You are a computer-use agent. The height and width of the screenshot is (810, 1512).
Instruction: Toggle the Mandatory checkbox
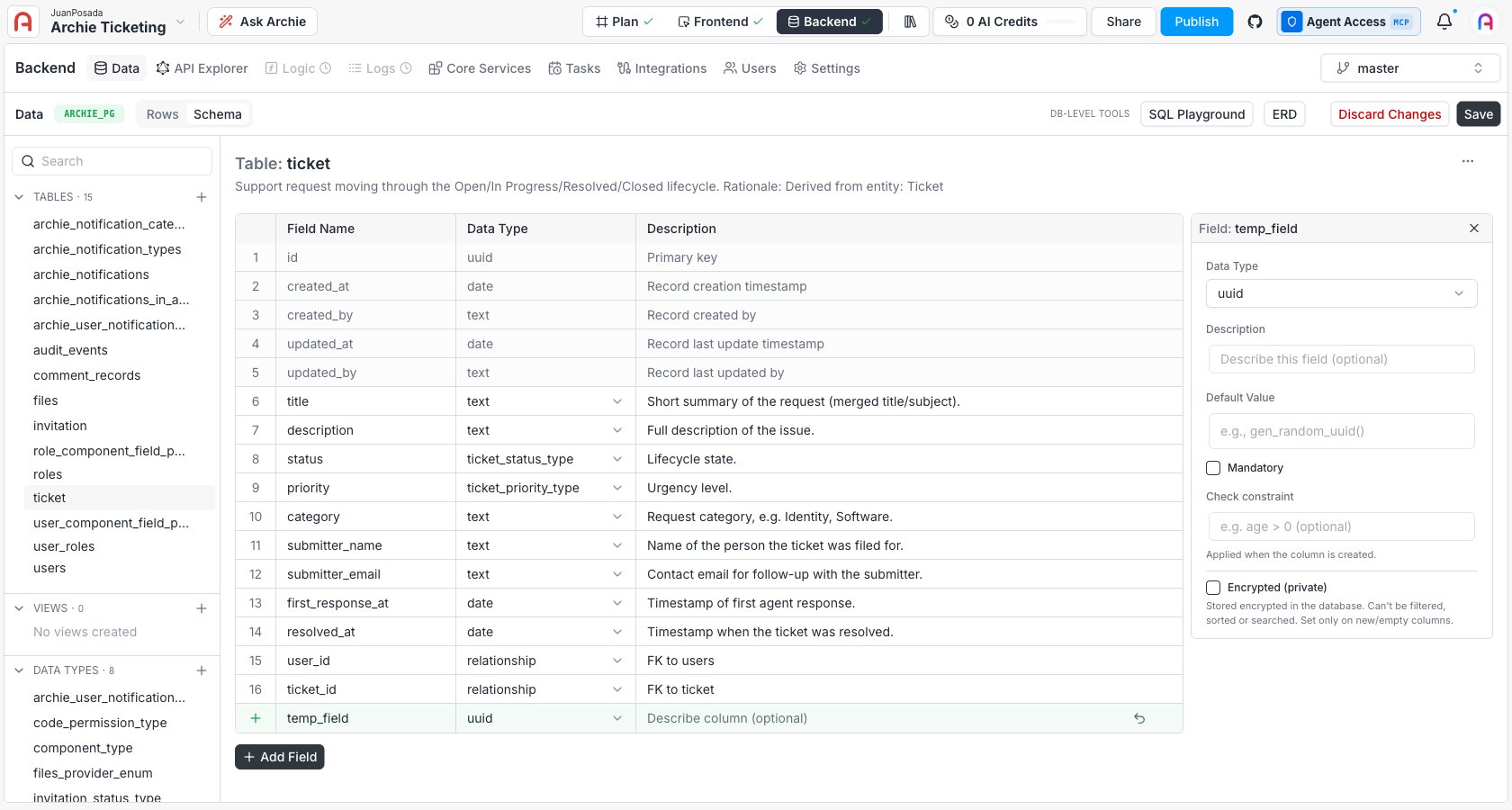pyautogui.click(x=1213, y=468)
